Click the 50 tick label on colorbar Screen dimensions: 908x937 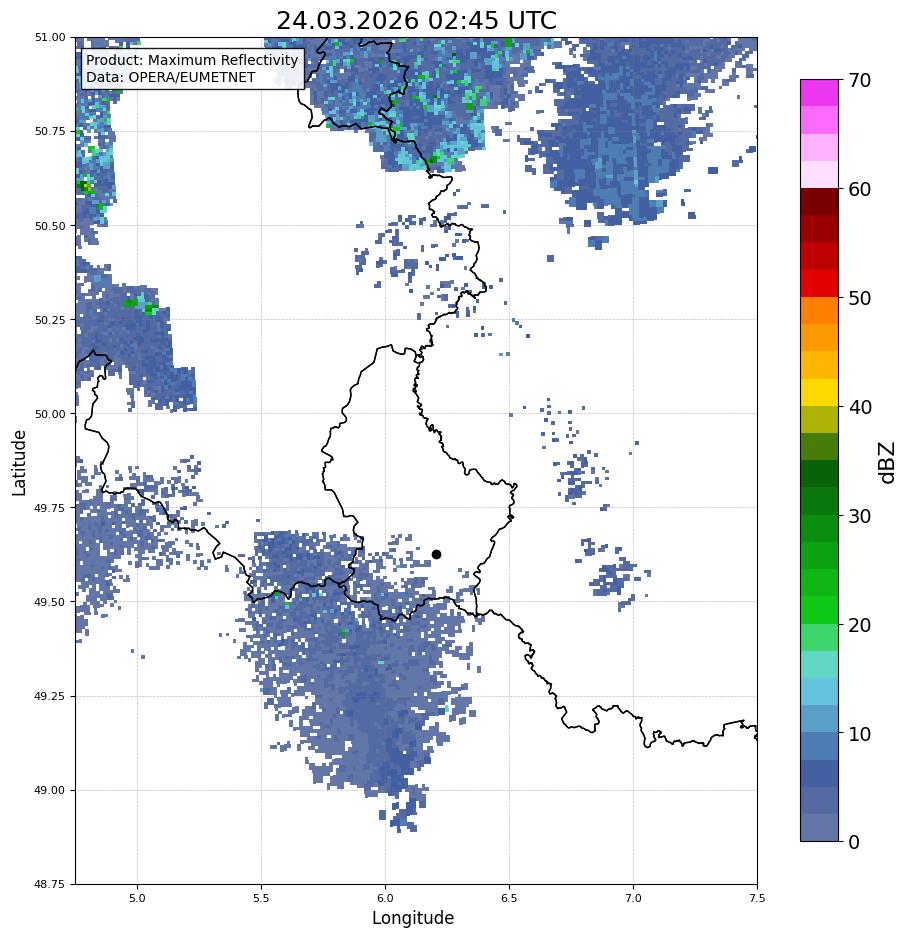pyautogui.click(x=860, y=298)
